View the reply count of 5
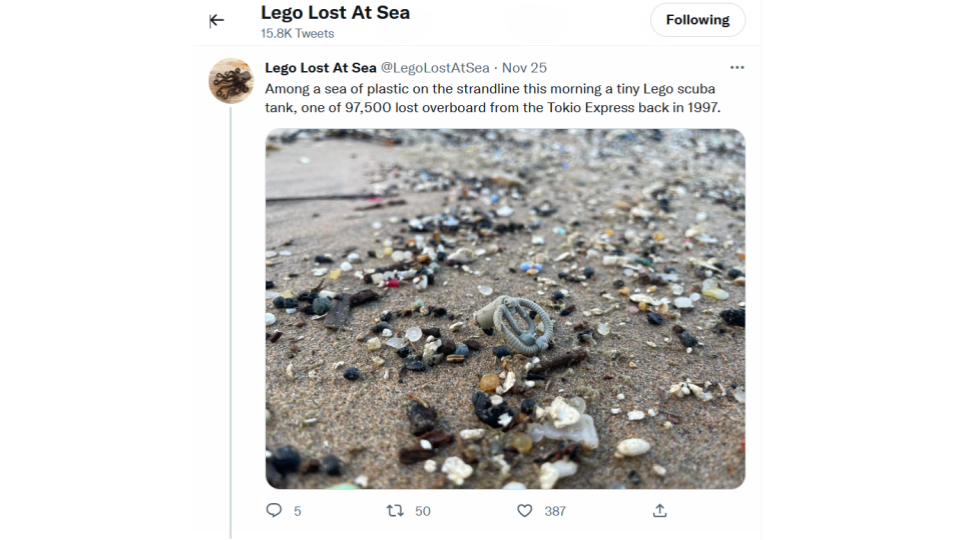This screenshot has width=960, height=540. [297, 511]
